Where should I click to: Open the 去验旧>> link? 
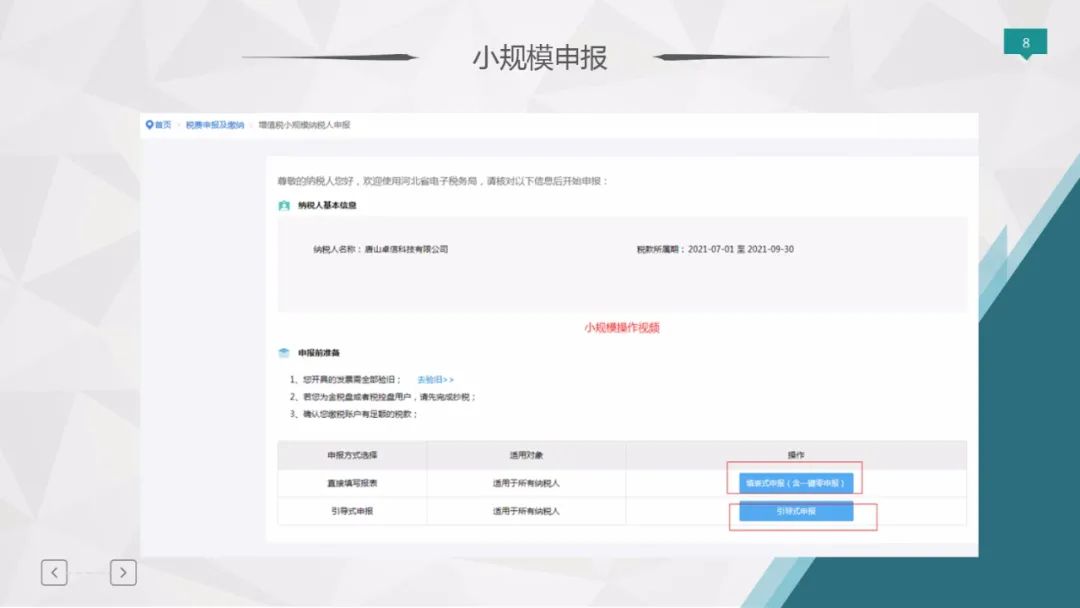tap(435, 379)
